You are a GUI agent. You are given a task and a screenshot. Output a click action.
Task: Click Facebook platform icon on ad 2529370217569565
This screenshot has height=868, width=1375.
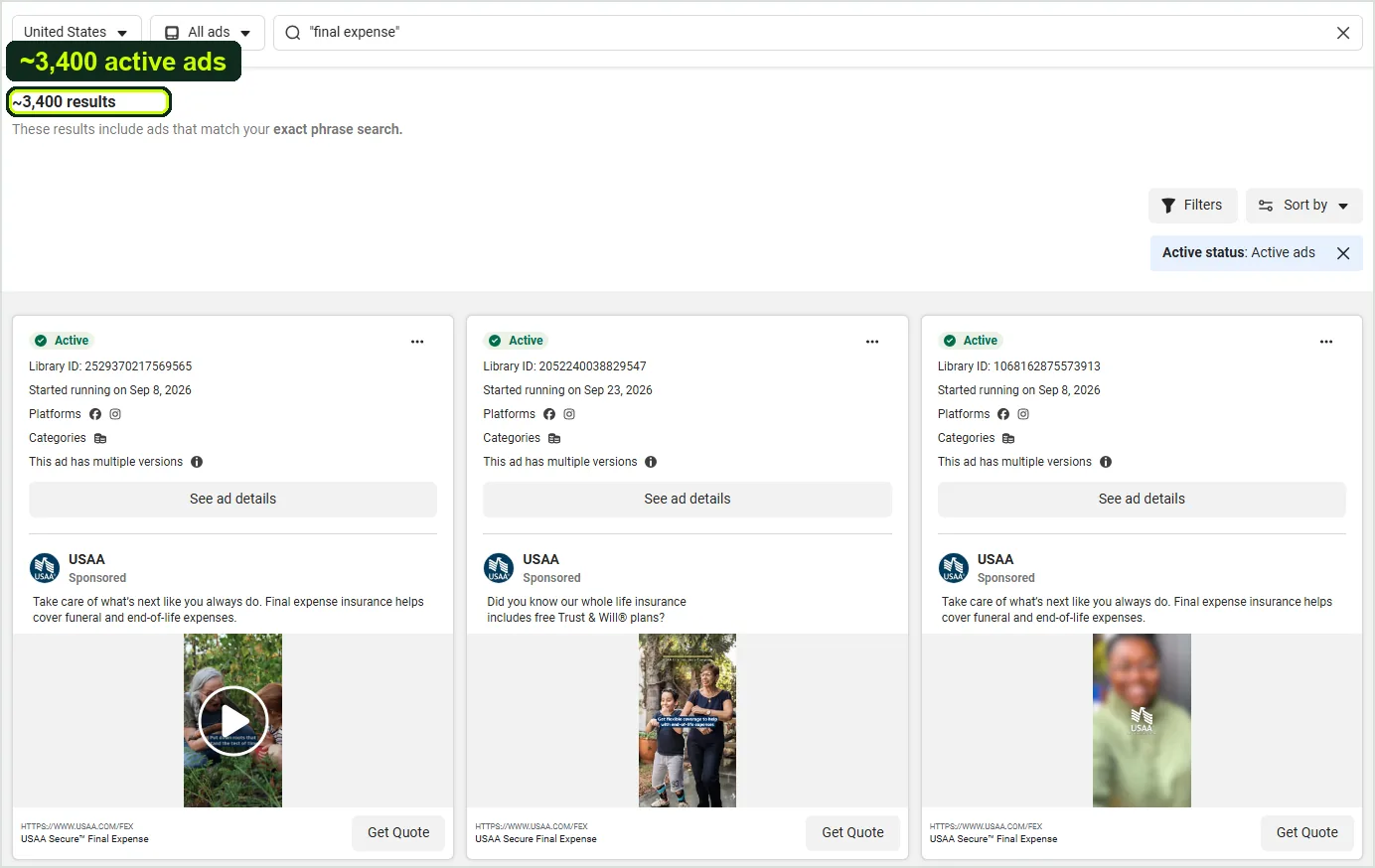pos(95,414)
